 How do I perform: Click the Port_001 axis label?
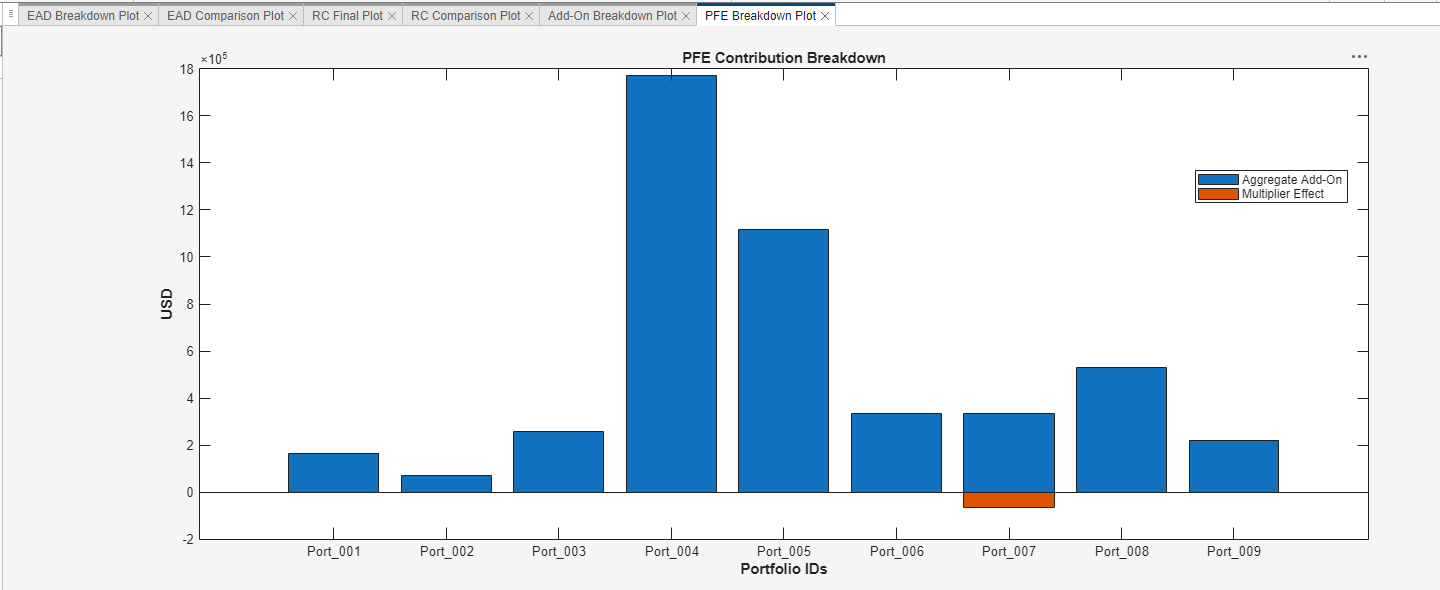coord(334,551)
